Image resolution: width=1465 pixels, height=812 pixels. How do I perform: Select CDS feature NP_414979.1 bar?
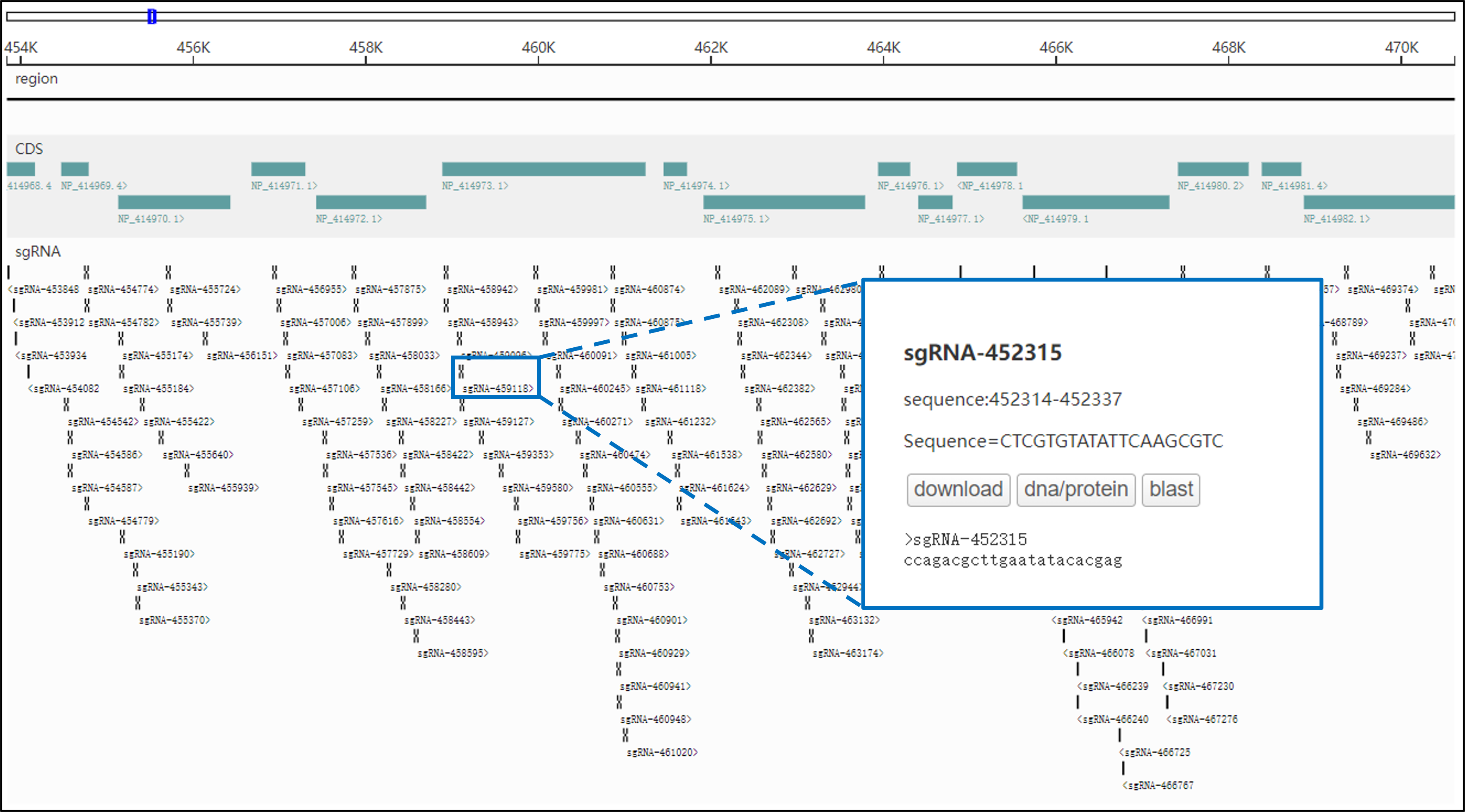click(1096, 202)
